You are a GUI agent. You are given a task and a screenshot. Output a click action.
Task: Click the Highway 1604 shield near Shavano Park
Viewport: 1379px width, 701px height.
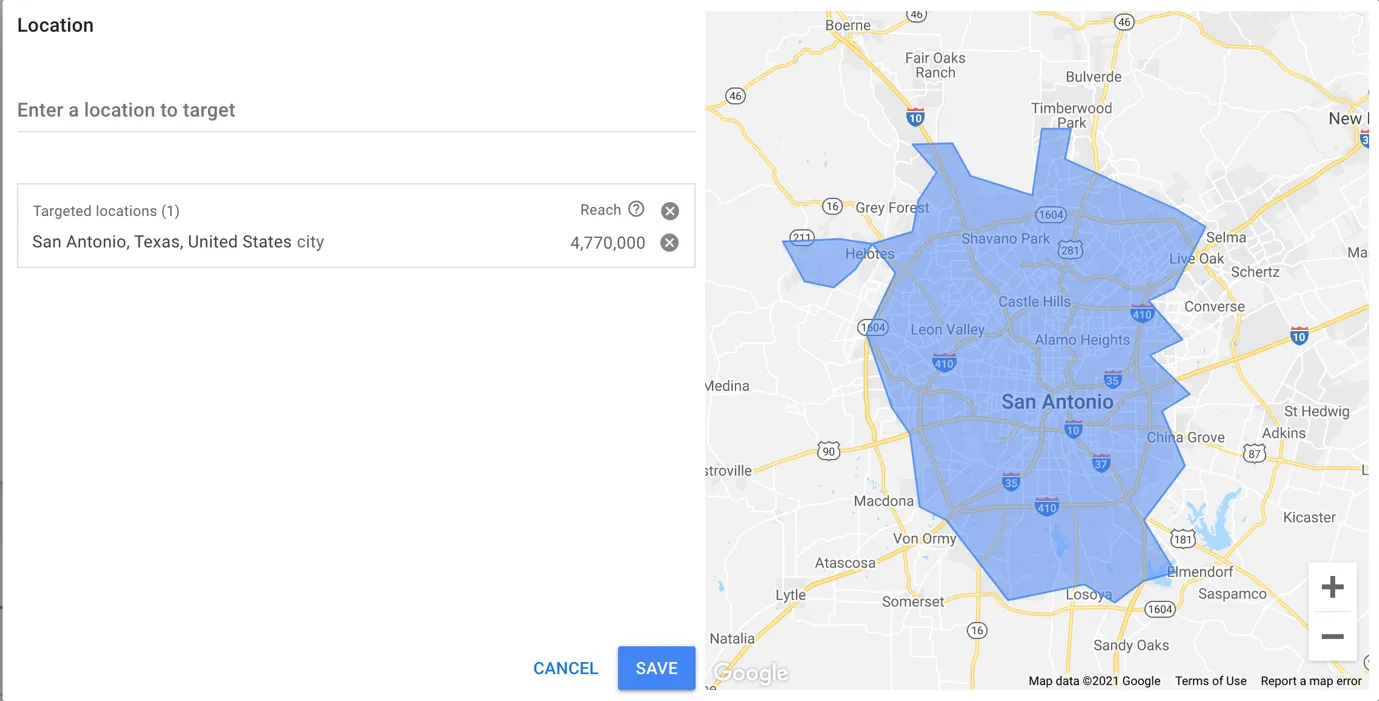[x=1050, y=214]
